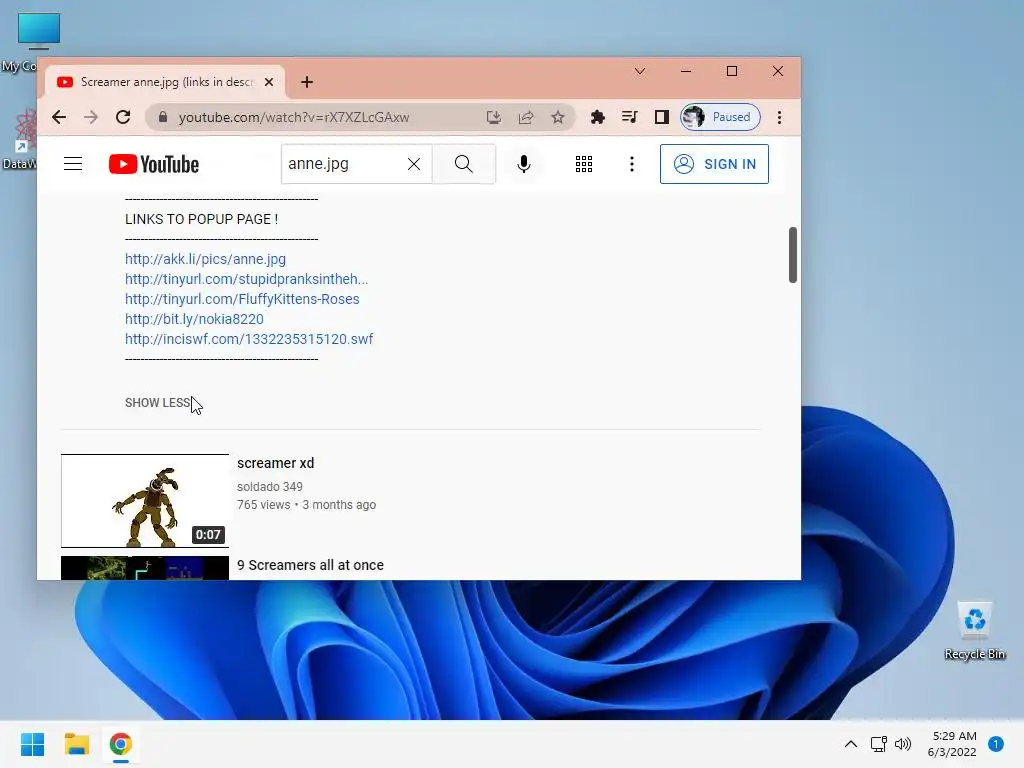Clear the anne.jpg search text
The image size is (1024, 768).
point(414,164)
